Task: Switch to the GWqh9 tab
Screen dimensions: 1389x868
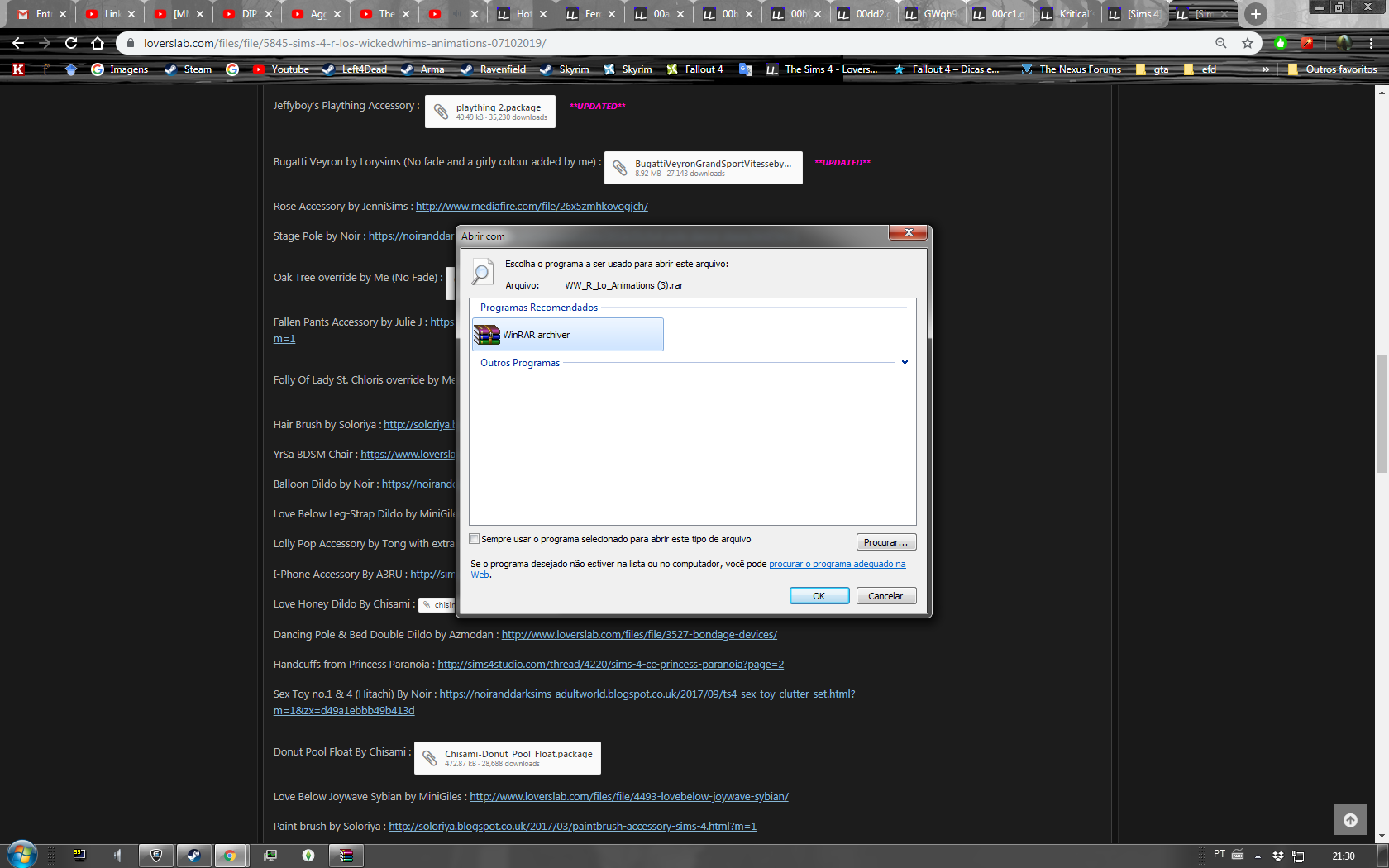Action: tap(931, 14)
